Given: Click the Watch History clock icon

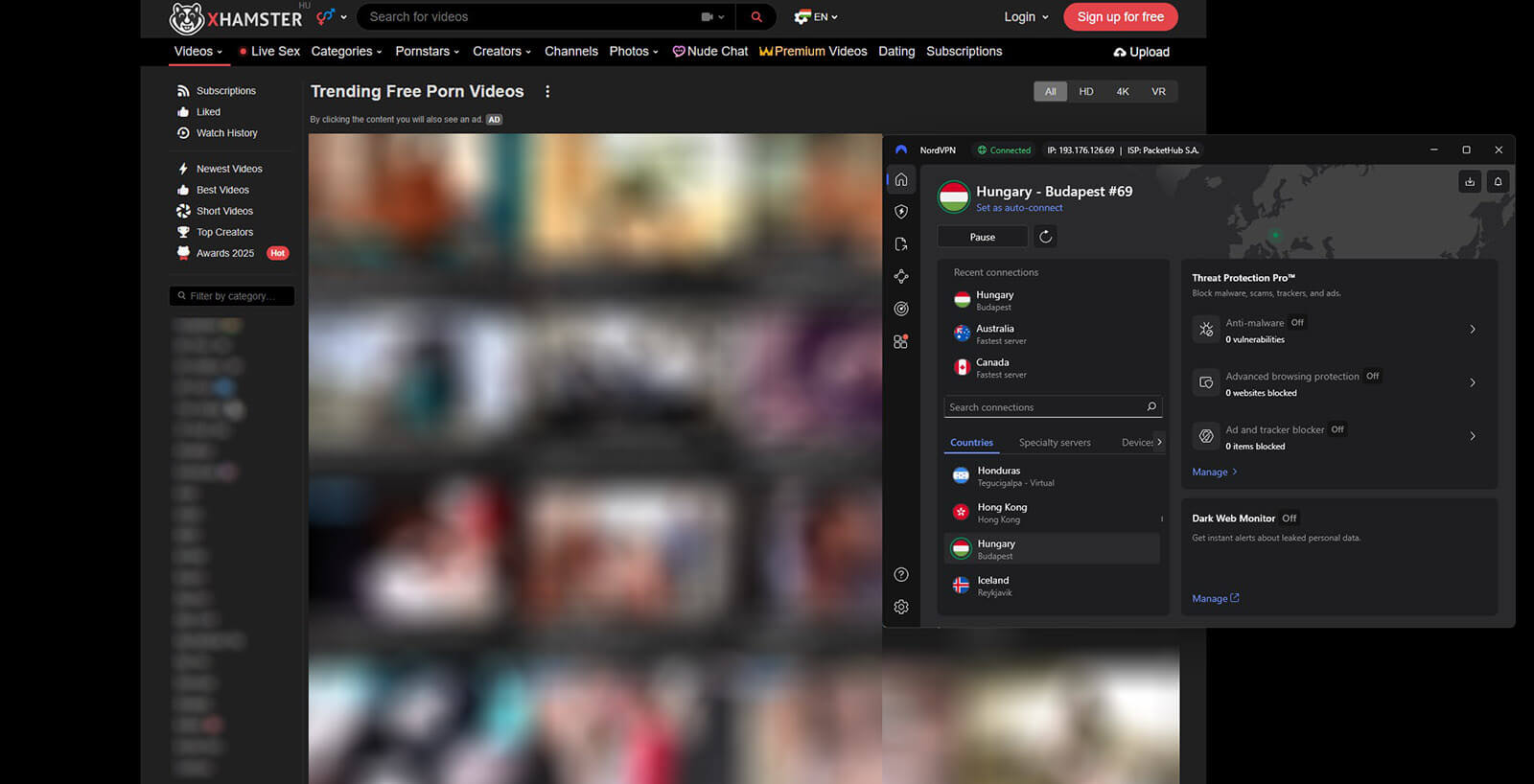Looking at the screenshot, I should (183, 132).
